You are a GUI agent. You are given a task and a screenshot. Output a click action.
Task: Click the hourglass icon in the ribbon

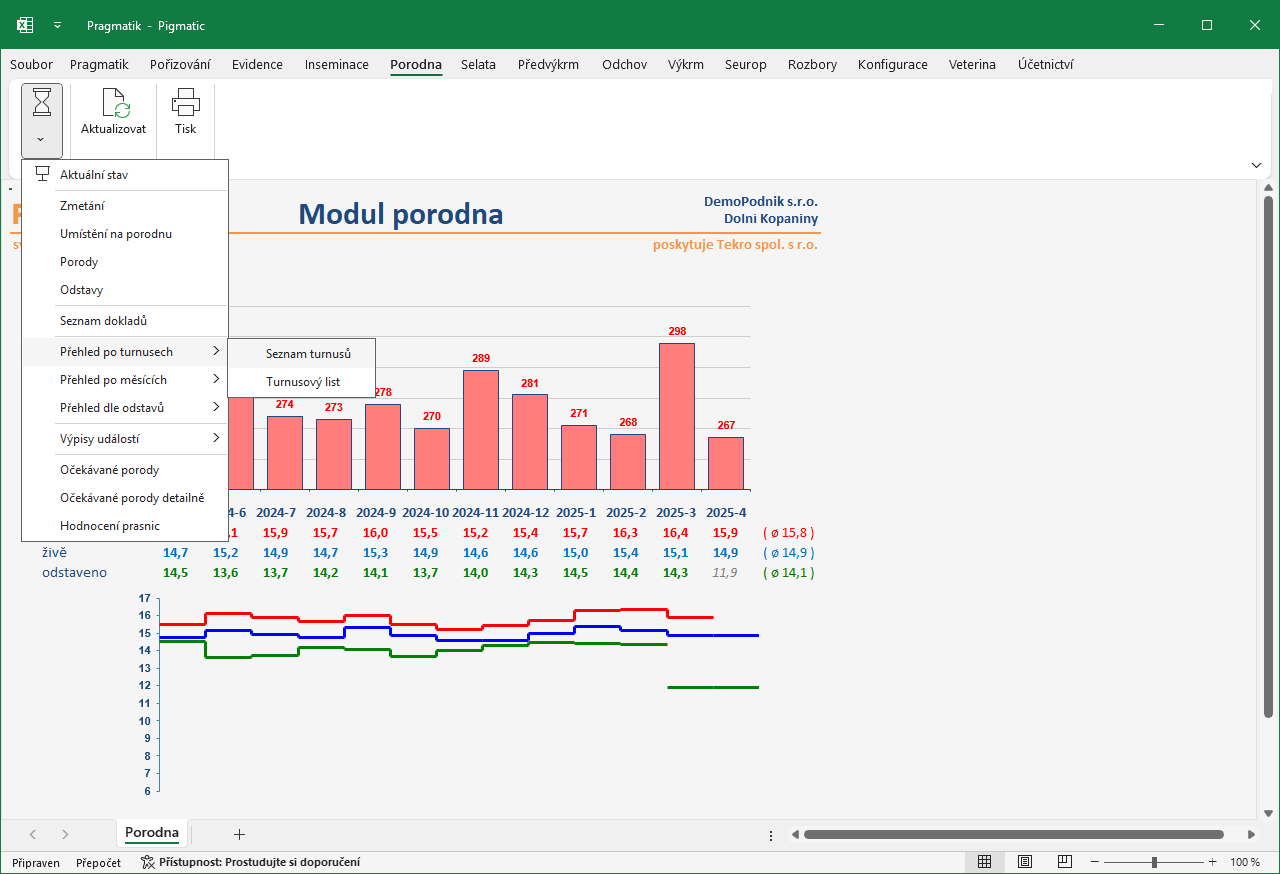41,103
